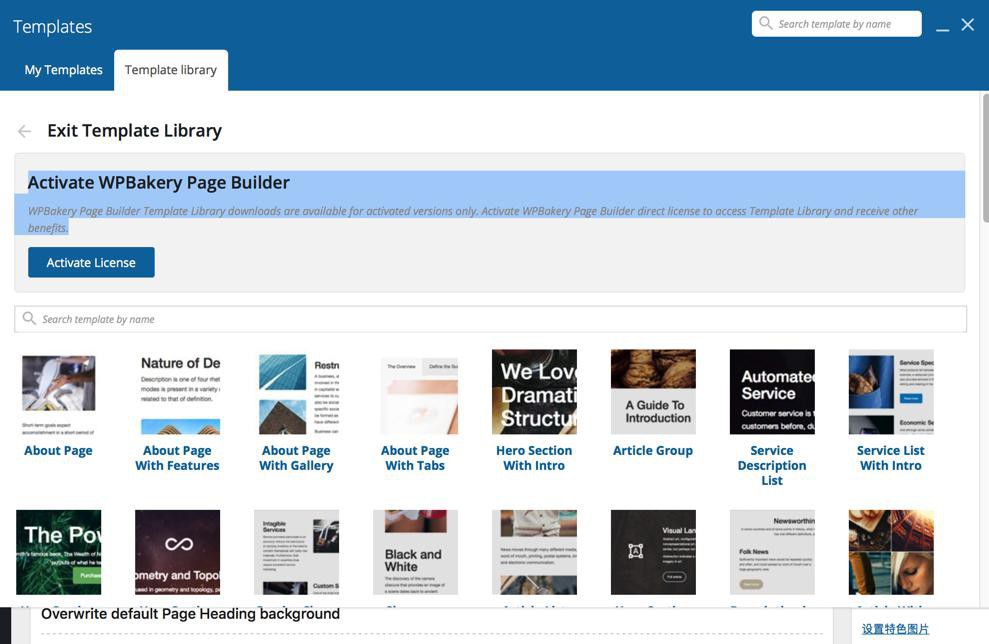
Task: Click About Page With Gallery title
Action: click(296, 458)
